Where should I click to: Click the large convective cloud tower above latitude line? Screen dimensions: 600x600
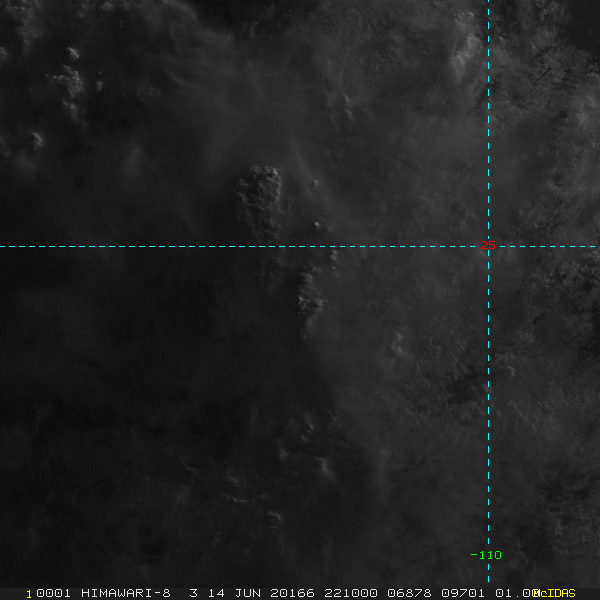260,199
